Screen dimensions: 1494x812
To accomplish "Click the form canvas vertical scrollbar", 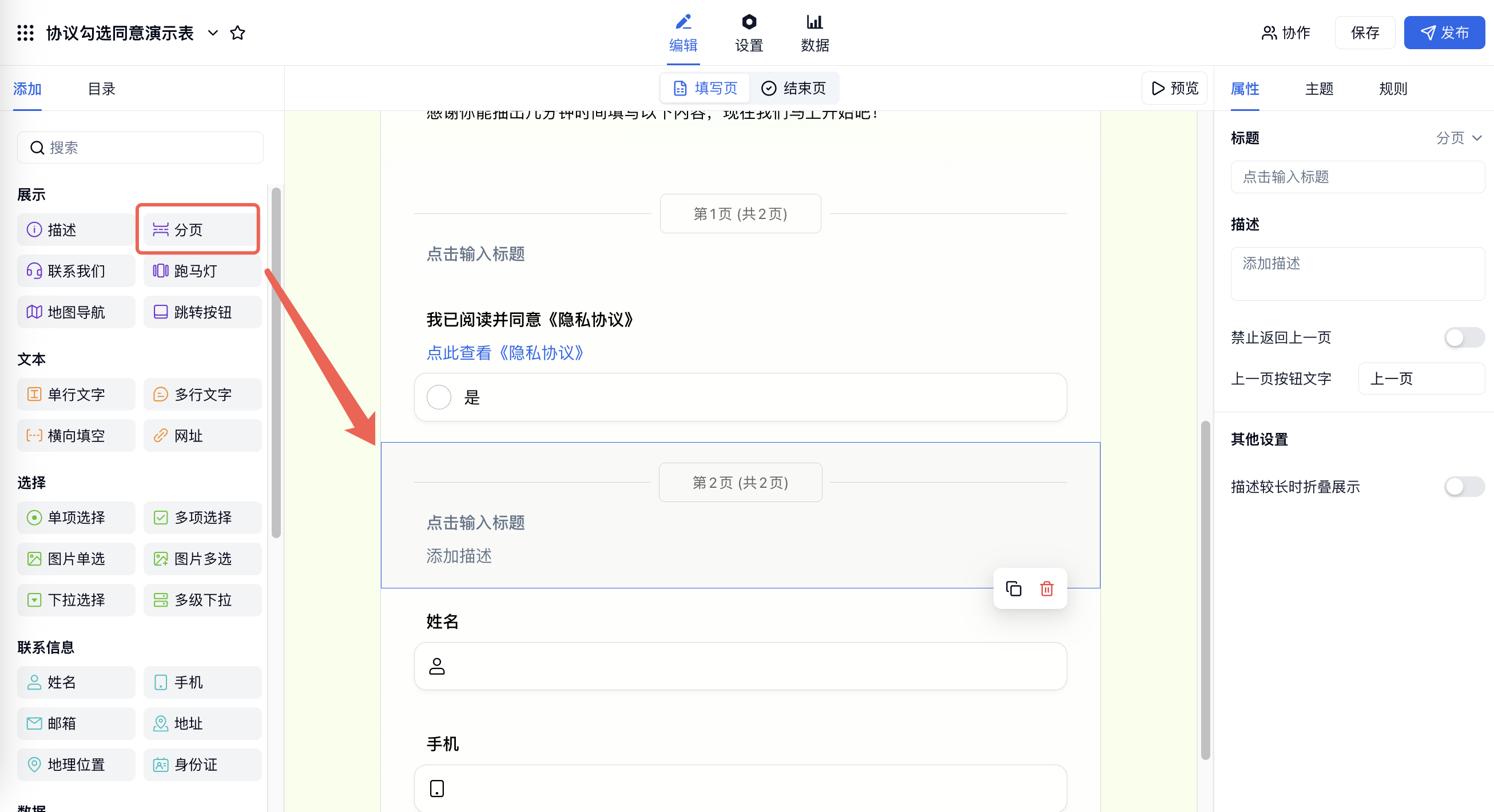I will (x=1205, y=591).
